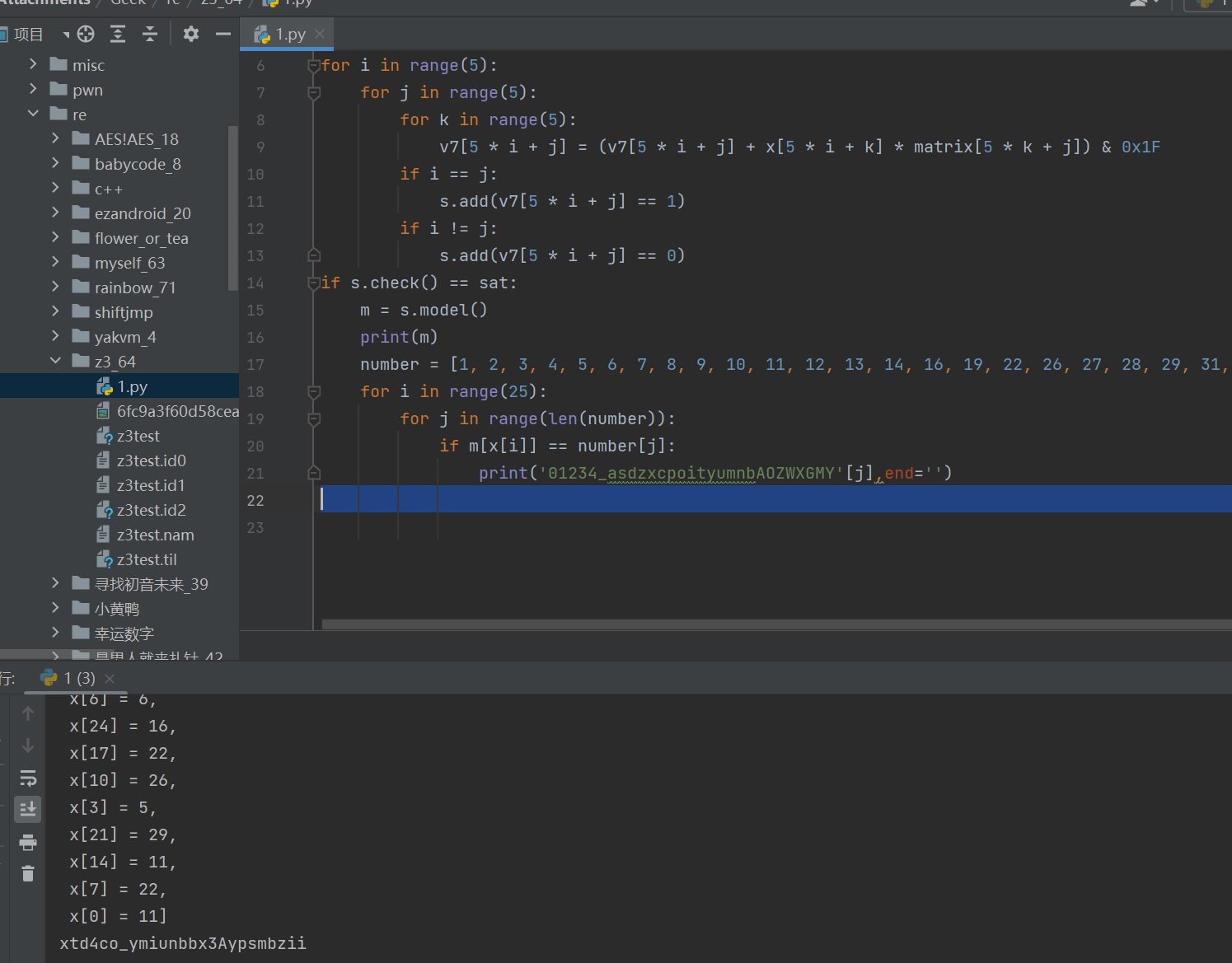
Task: Click the Expand All icon in project toolbar
Action: point(118,34)
